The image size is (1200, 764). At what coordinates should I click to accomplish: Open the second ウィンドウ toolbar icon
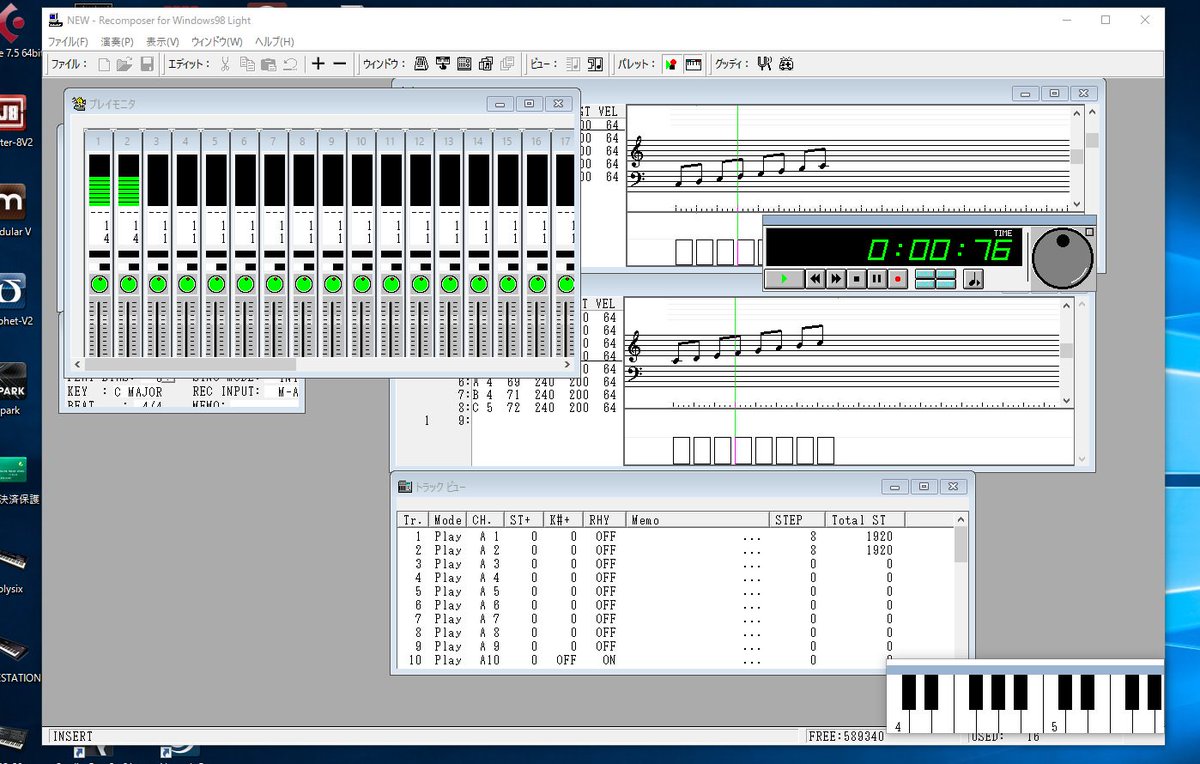click(443, 64)
